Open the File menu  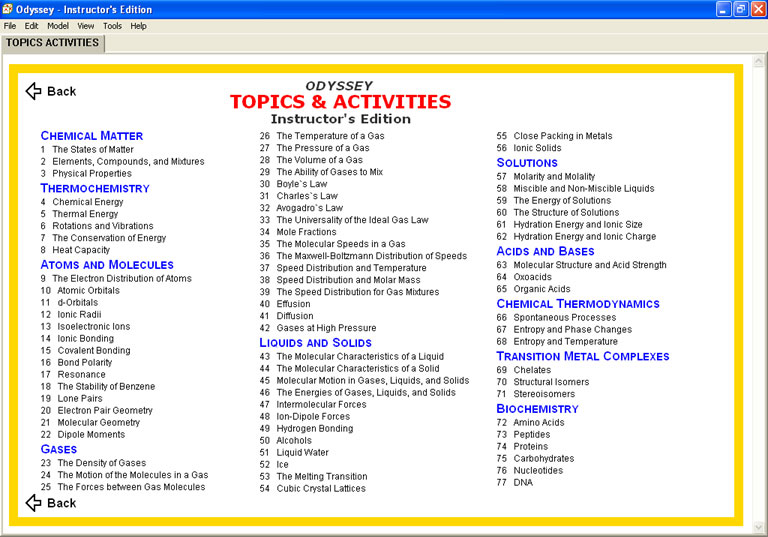click(x=10, y=26)
